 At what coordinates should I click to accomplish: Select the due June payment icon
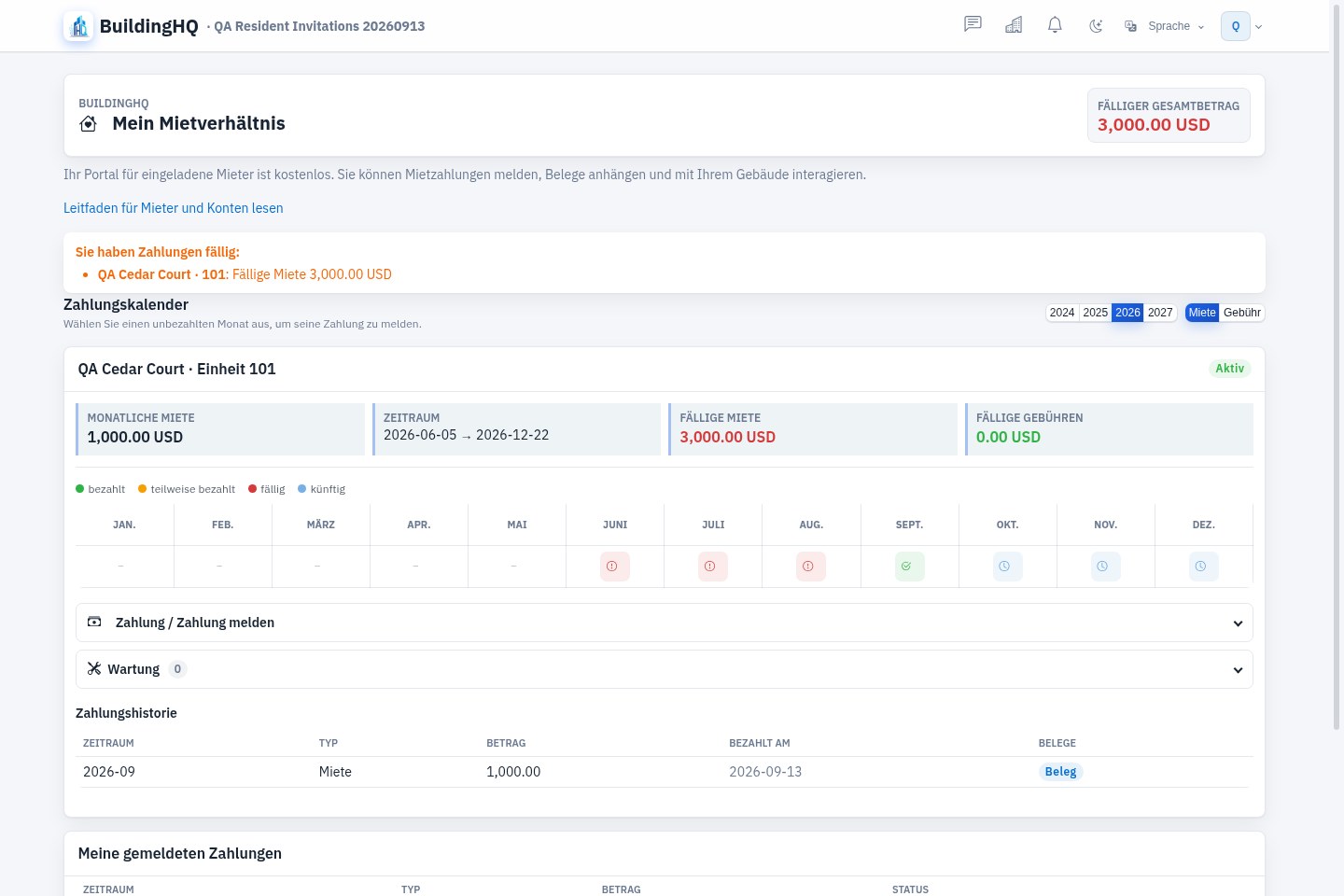pyautogui.click(x=615, y=567)
